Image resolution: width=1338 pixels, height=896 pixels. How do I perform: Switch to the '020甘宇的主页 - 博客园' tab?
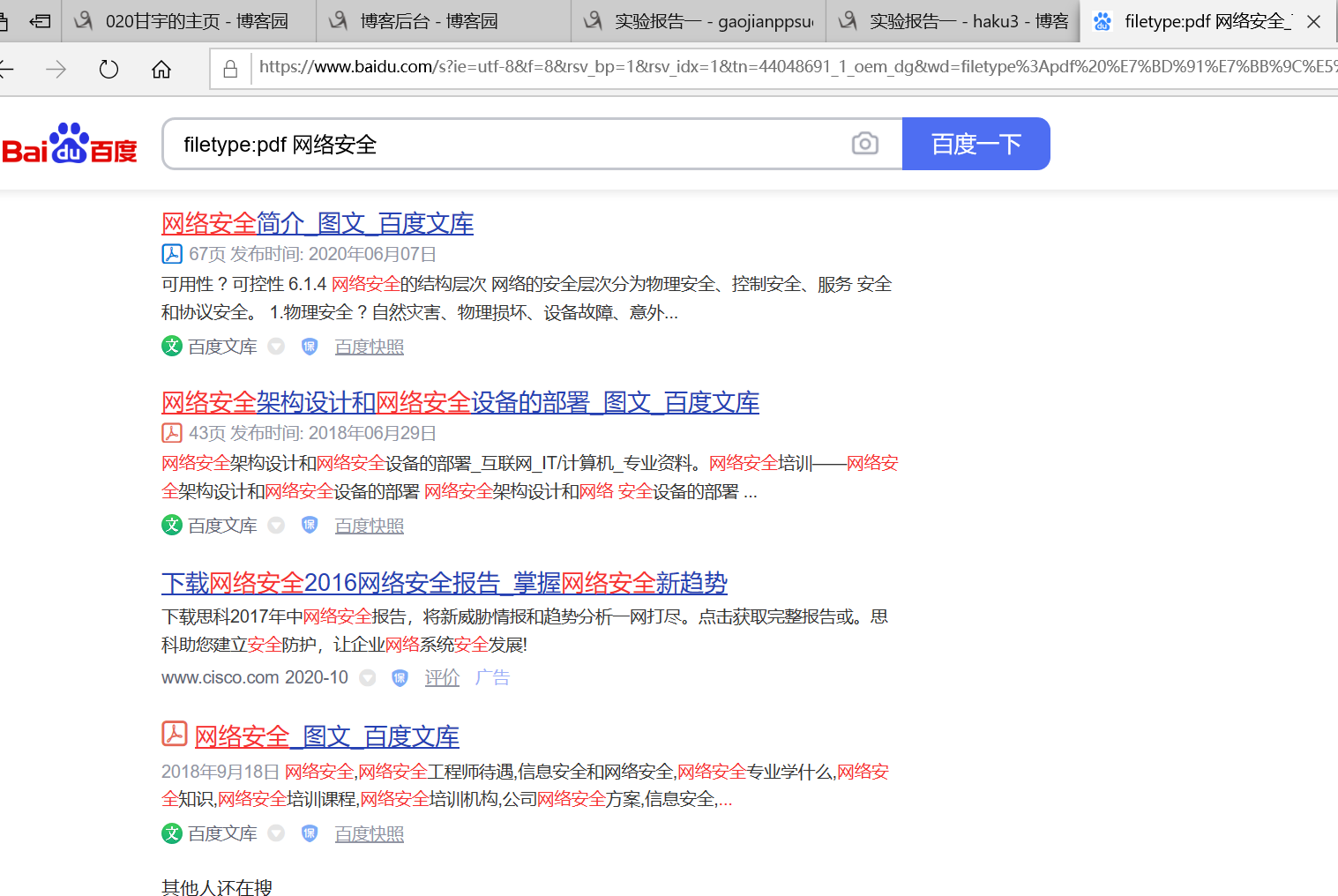[189, 21]
